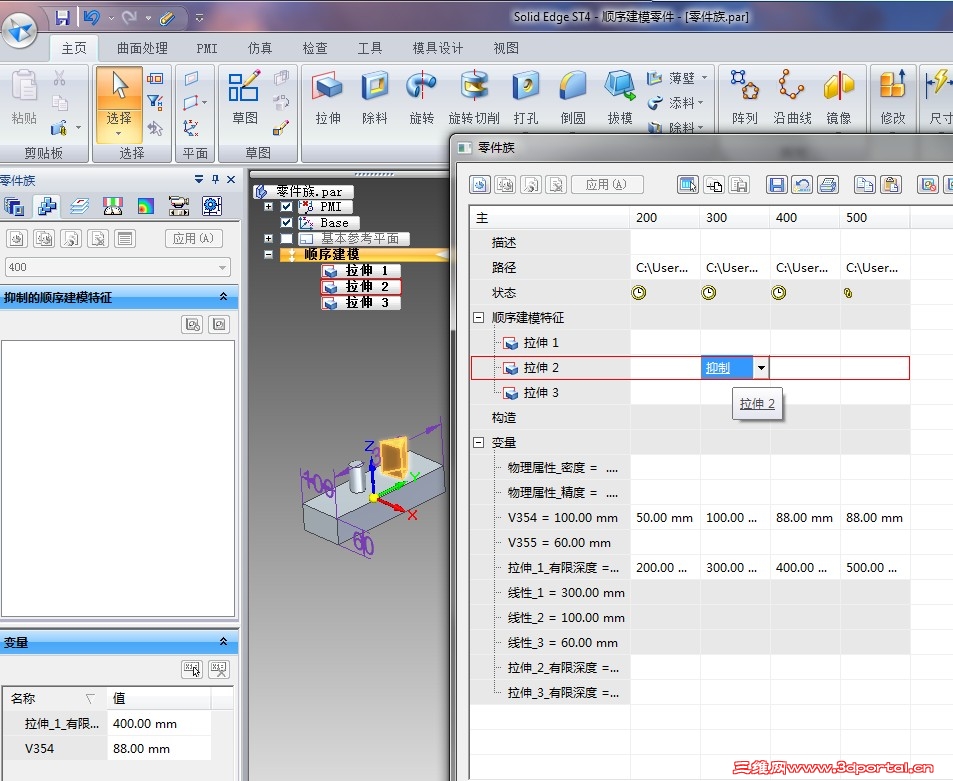The image size is (953, 781).
Task: Select the 300 column header in the table
Action: [734, 218]
